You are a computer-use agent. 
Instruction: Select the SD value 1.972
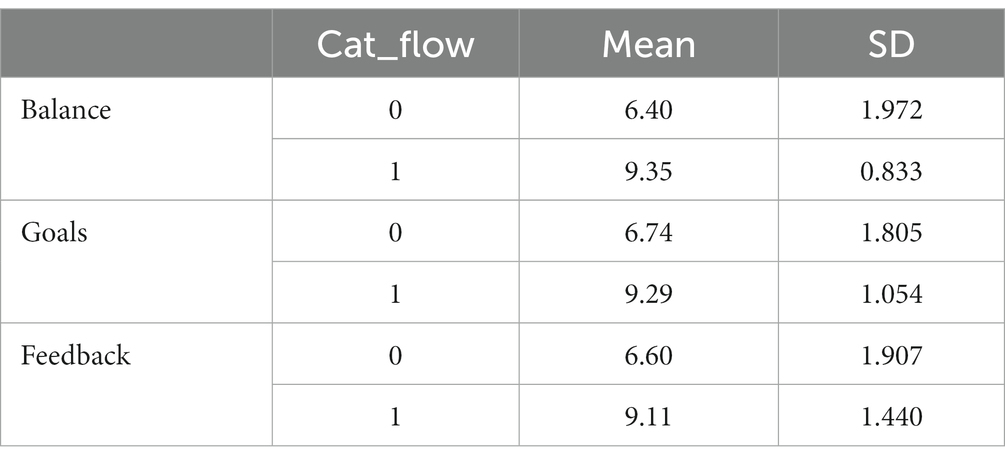coord(892,110)
